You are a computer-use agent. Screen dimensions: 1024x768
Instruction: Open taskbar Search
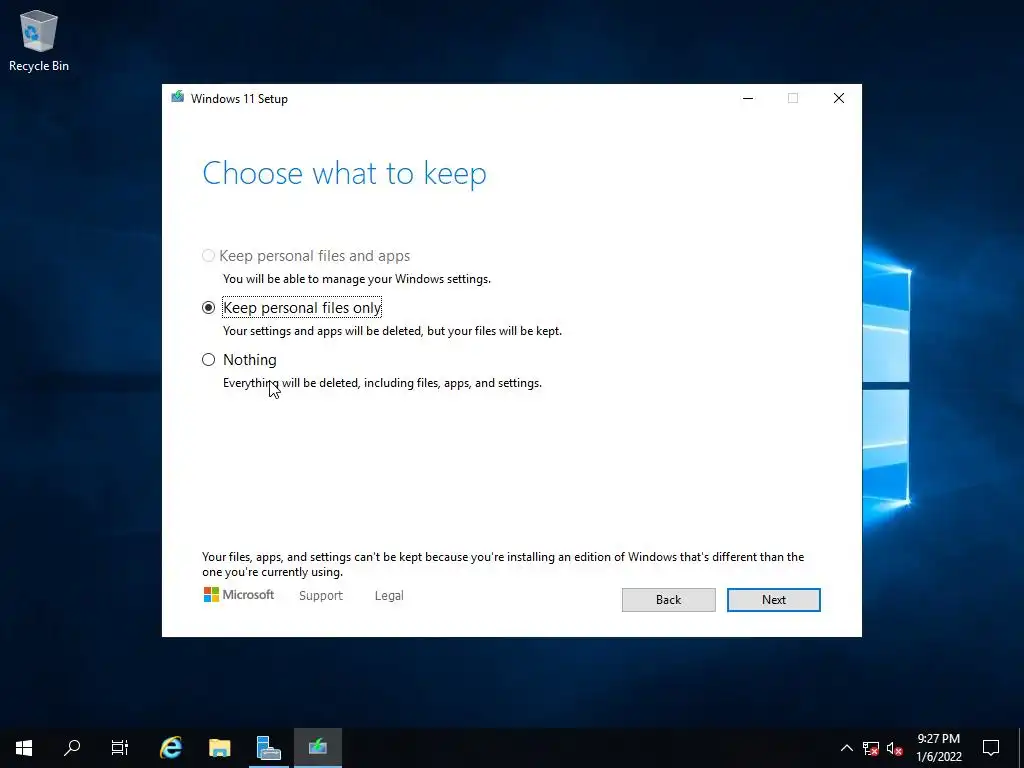coord(72,747)
